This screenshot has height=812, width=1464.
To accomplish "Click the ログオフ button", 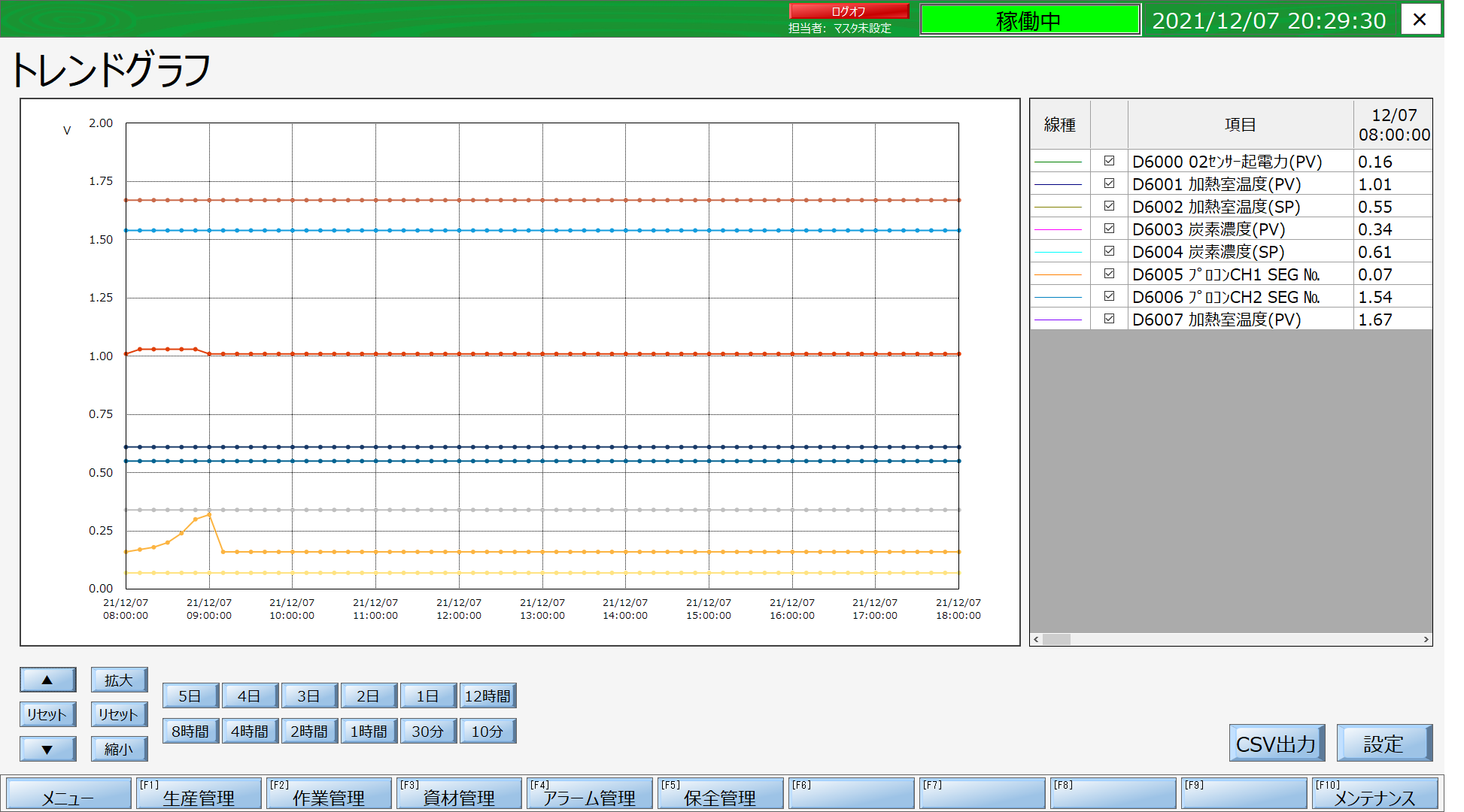I will pos(849,11).
